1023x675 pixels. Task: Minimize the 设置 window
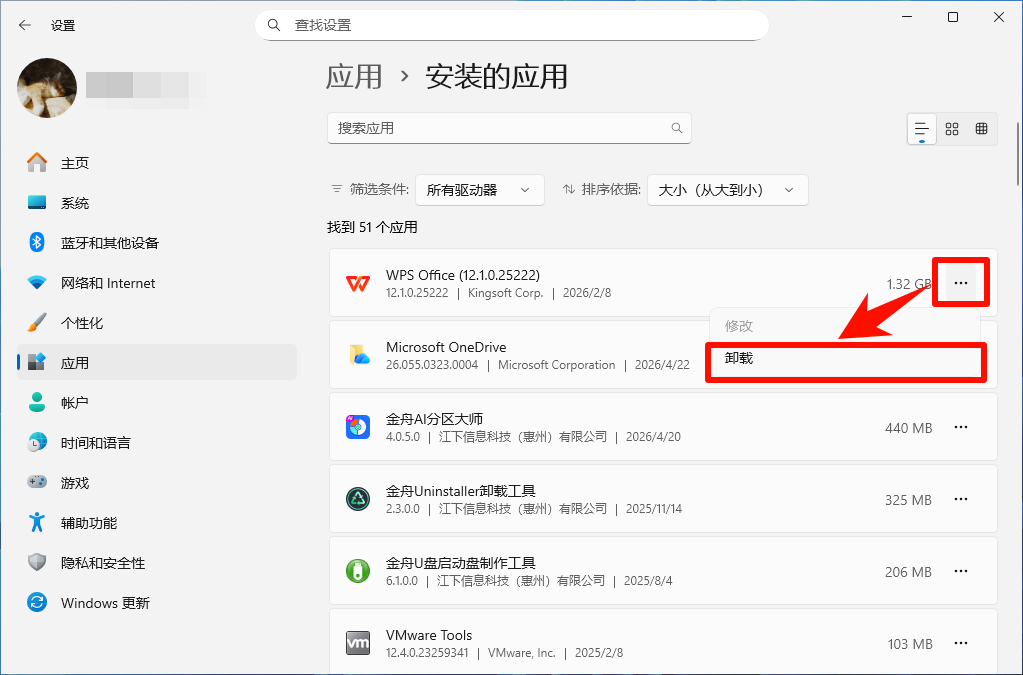pyautogui.click(x=907, y=17)
